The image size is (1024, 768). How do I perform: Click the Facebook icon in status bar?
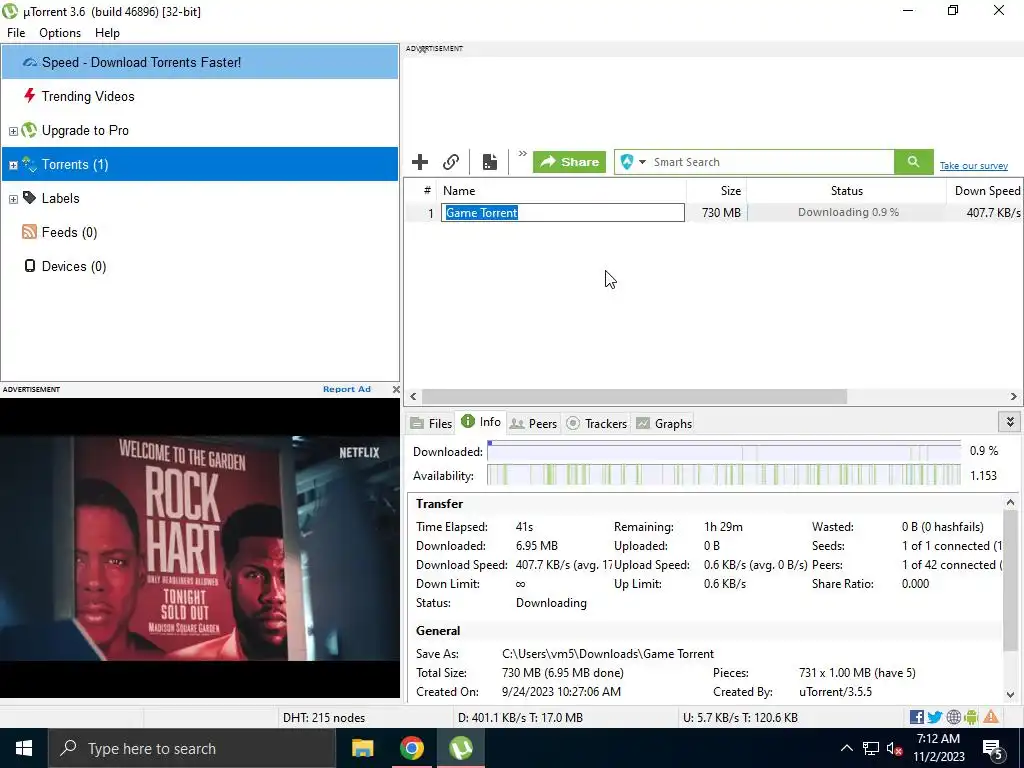pos(916,717)
